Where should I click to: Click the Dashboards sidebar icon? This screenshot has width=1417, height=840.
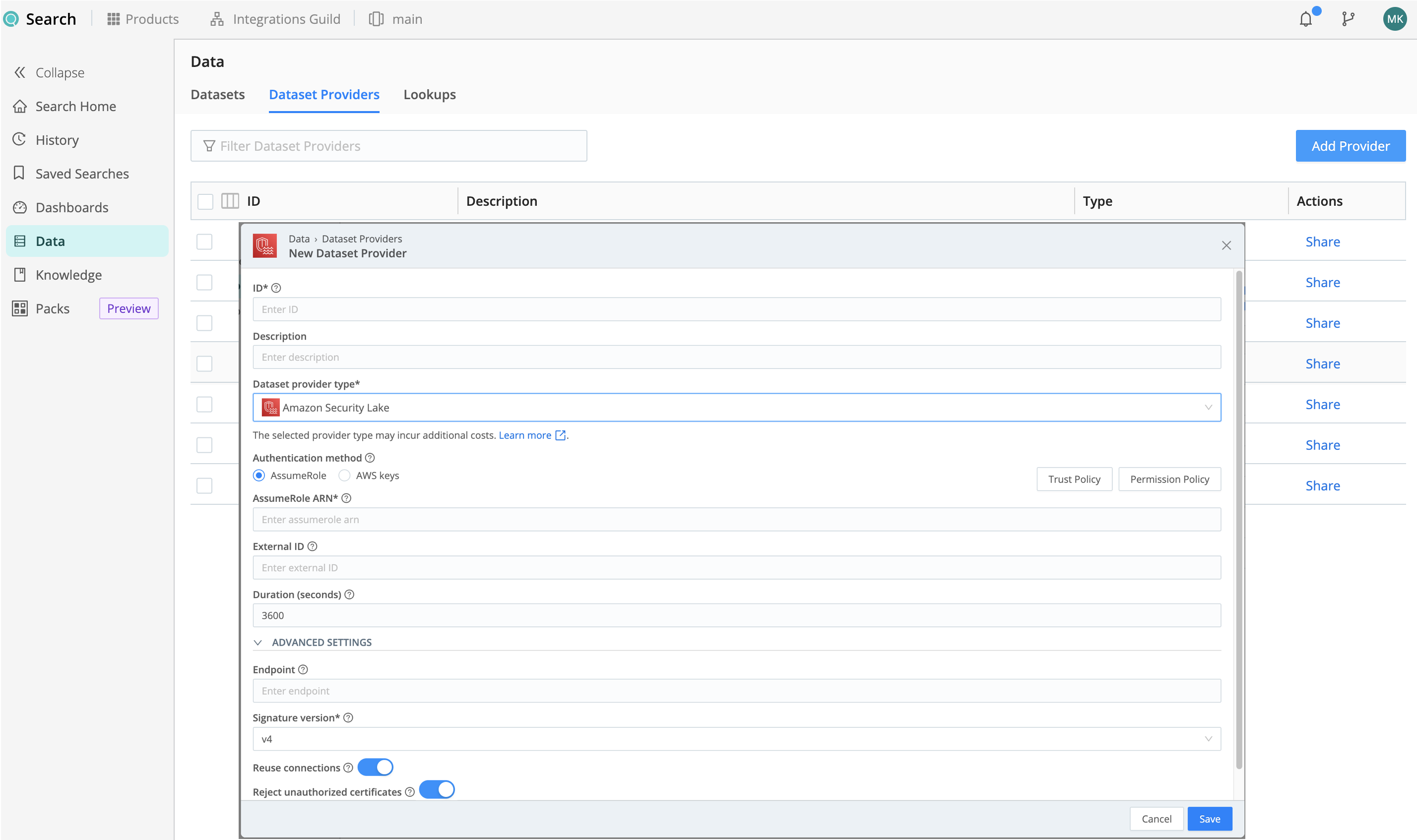(20, 207)
